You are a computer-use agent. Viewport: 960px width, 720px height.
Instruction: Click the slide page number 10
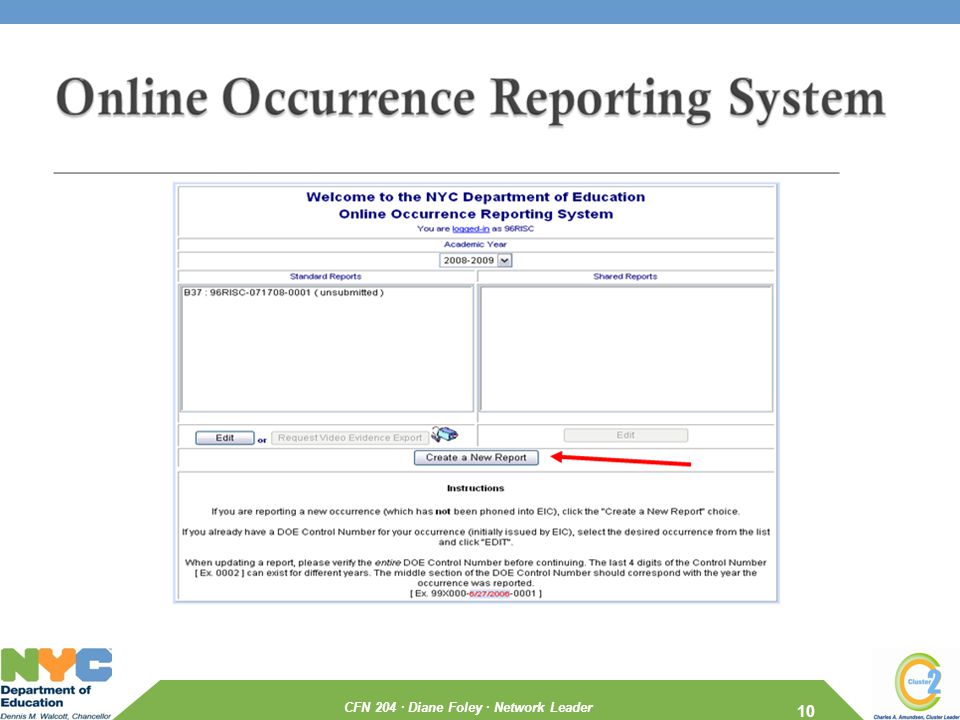[x=806, y=710]
